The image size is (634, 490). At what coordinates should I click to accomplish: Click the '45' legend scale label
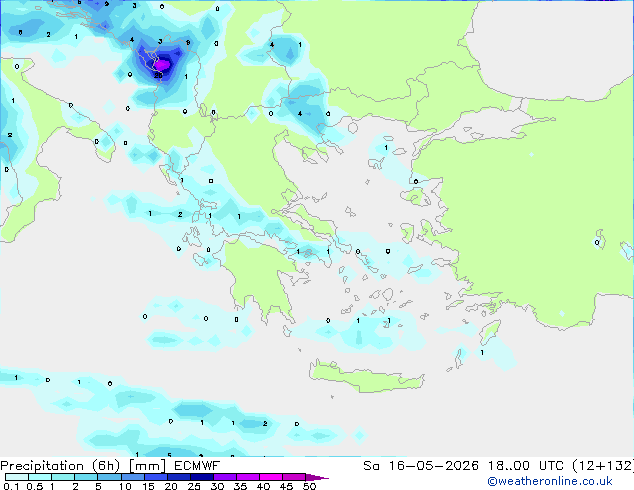coord(286,486)
